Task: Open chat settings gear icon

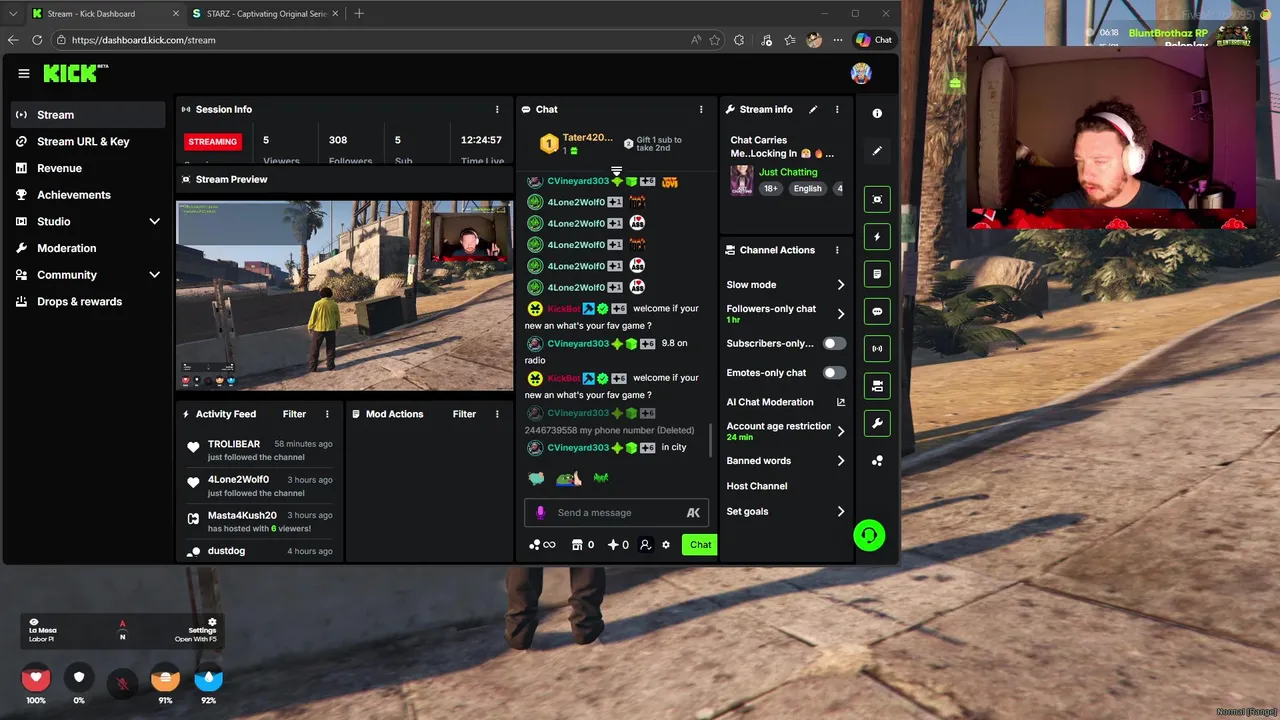Action: coord(666,545)
